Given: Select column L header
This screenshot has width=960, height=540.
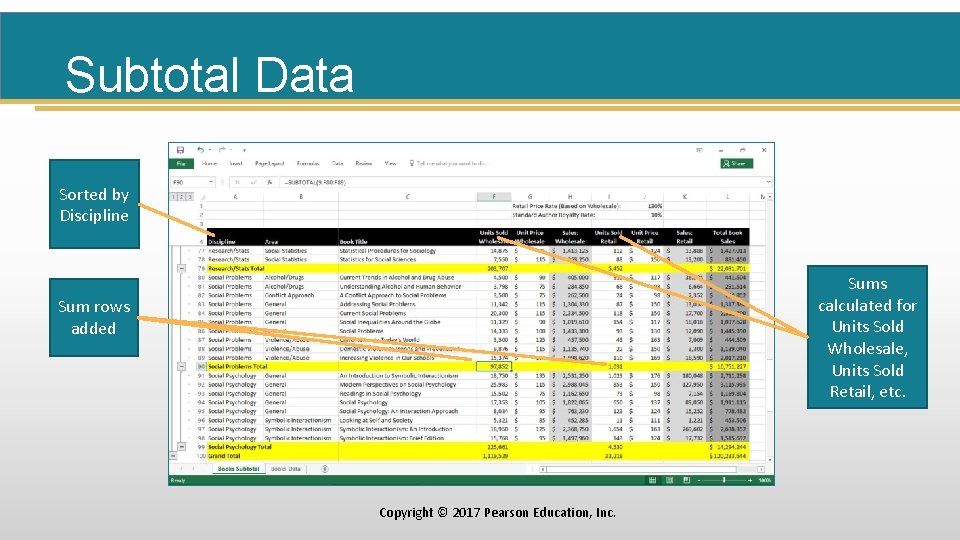Looking at the screenshot, I should [727, 197].
